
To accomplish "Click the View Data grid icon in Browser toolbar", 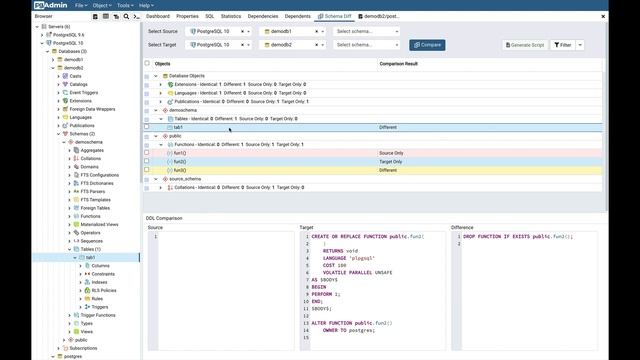I will (106, 16).
